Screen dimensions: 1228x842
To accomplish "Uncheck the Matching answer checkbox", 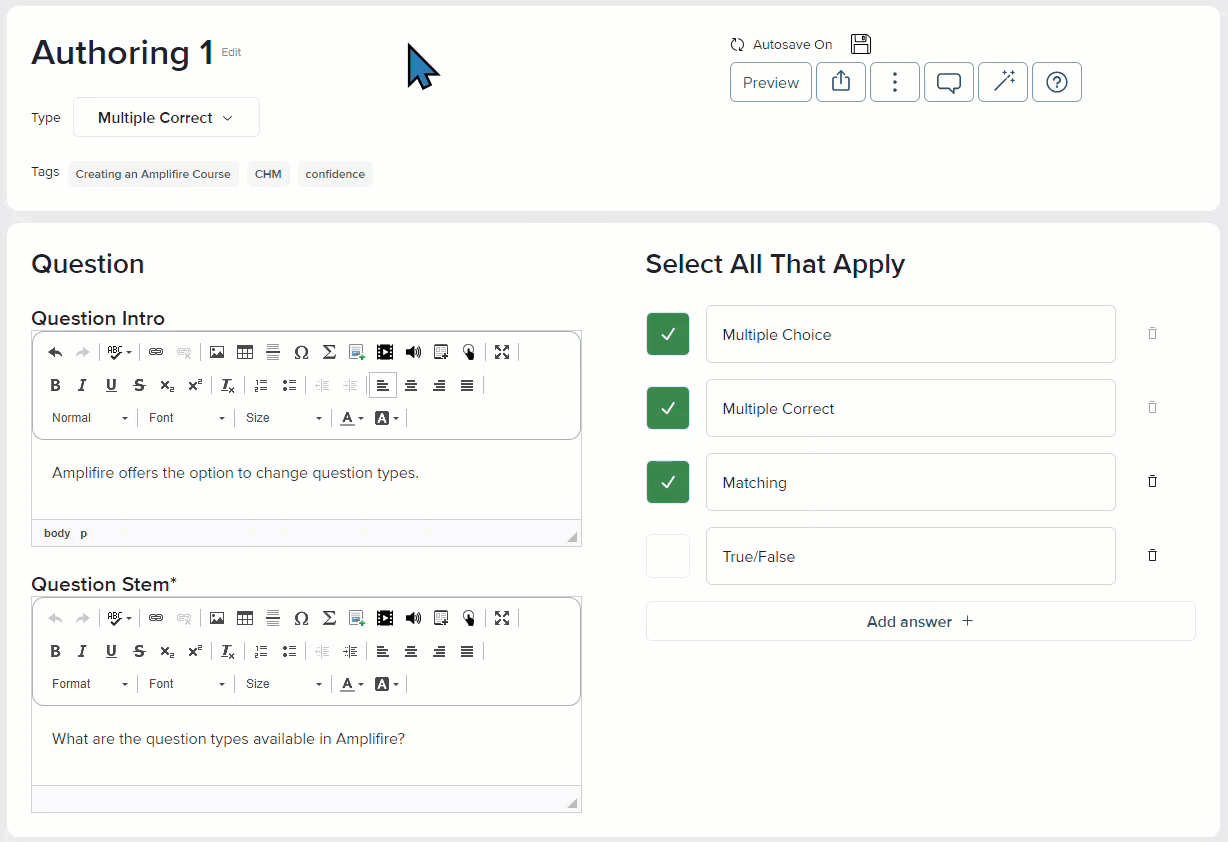I will (x=668, y=482).
